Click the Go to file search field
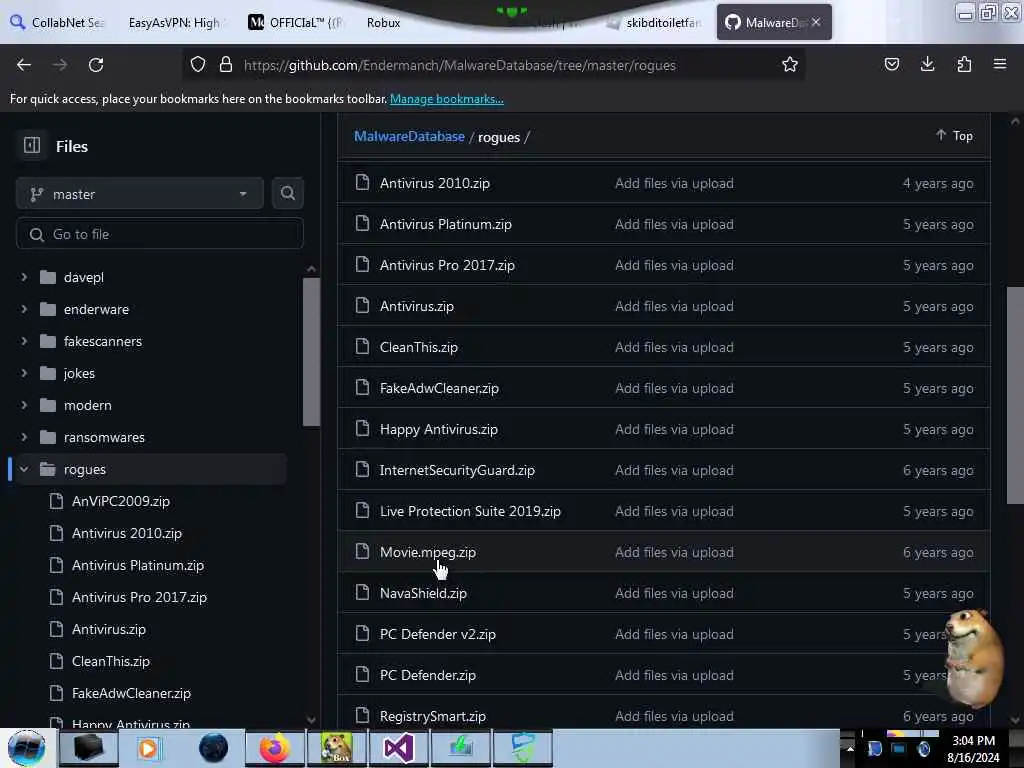Screen dimensions: 1024x768 pos(160,234)
